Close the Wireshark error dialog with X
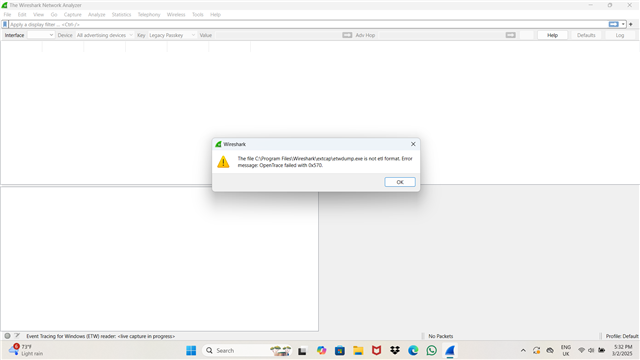The image size is (640, 360). (413, 144)
